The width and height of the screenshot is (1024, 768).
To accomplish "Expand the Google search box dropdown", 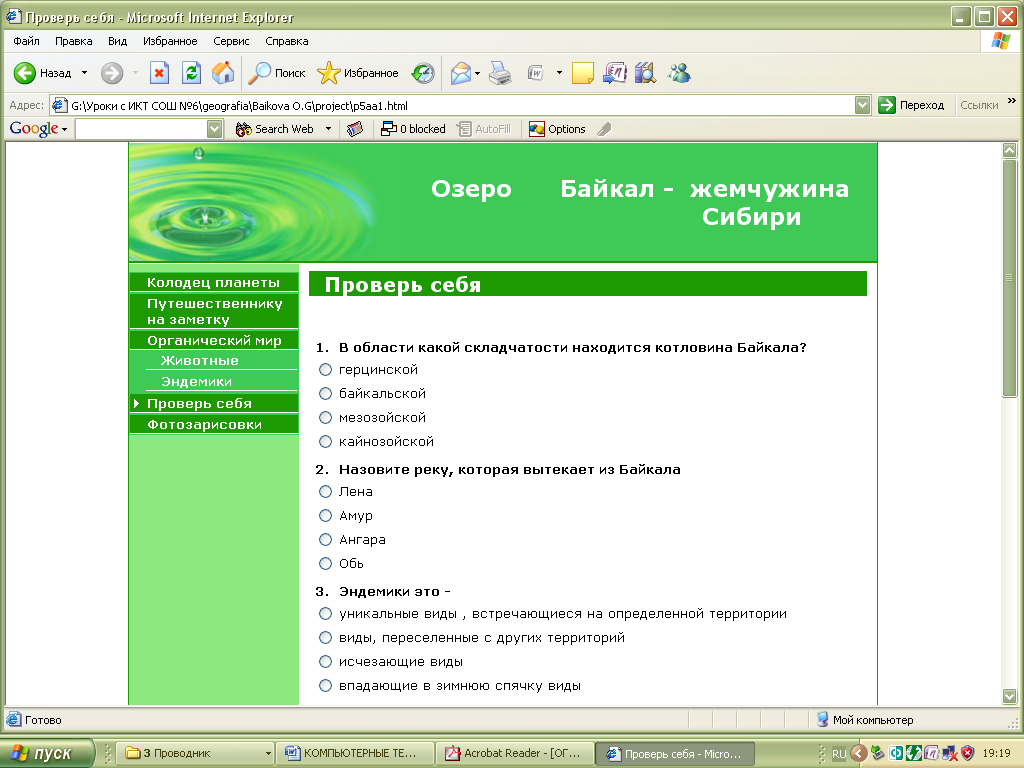I will coord(215,129).
